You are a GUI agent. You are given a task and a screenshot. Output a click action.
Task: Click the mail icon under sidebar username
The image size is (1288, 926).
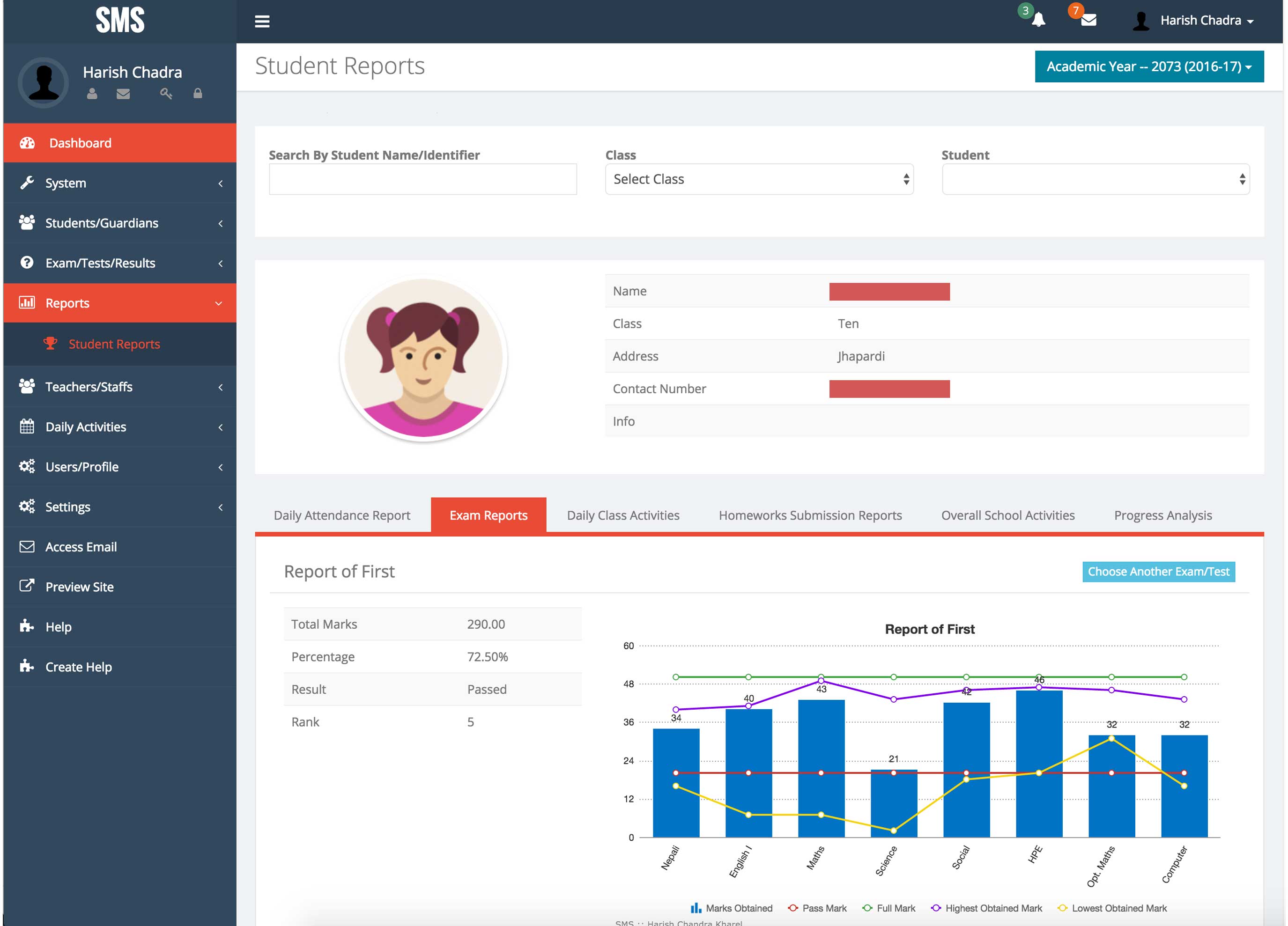pyautogui.click(x=123, y=94)
